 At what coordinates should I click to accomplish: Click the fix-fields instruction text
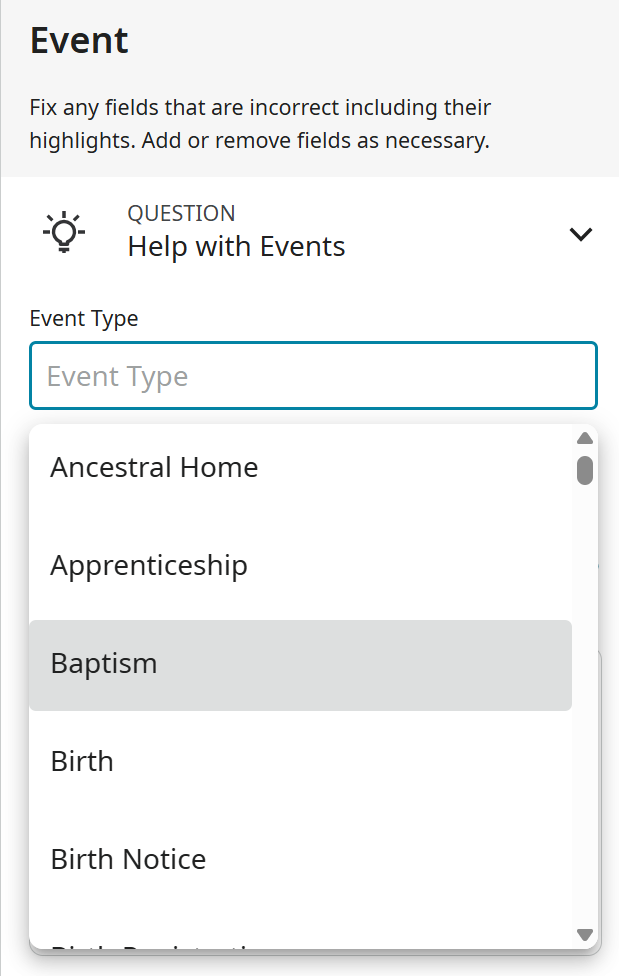point(260,123)
